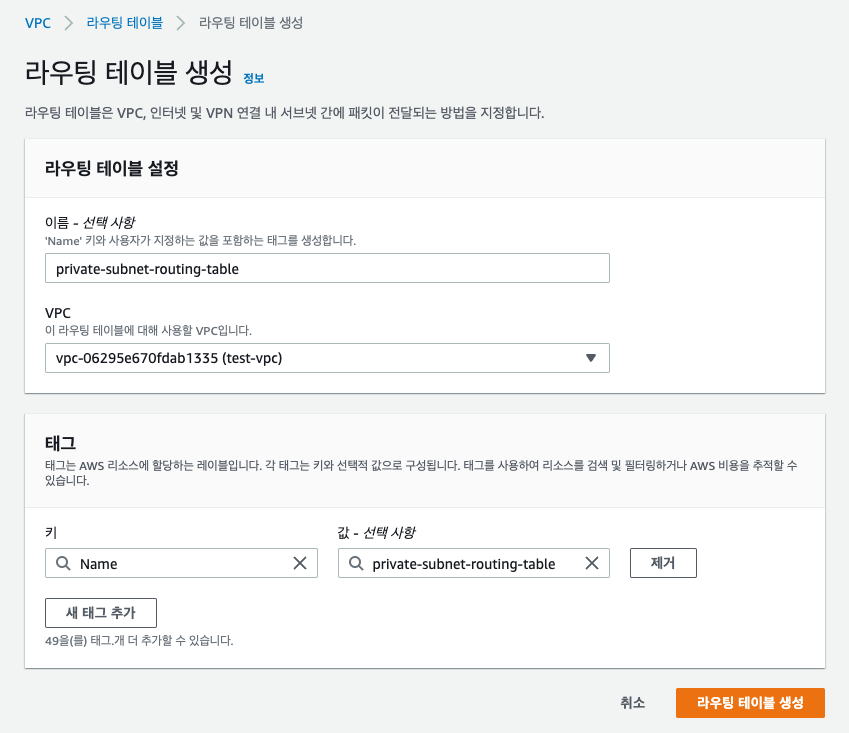The width and height of the screenshot is (849, 733).
Task: Click the 태그 section heading
Action: click(x=61, y=443)
